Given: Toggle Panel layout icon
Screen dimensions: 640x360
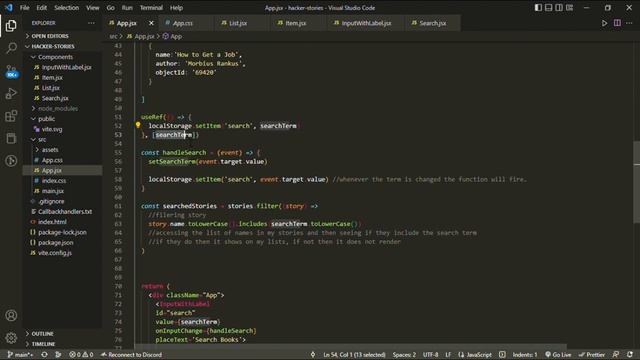Looking at the screenshot, I should point(549,8).
